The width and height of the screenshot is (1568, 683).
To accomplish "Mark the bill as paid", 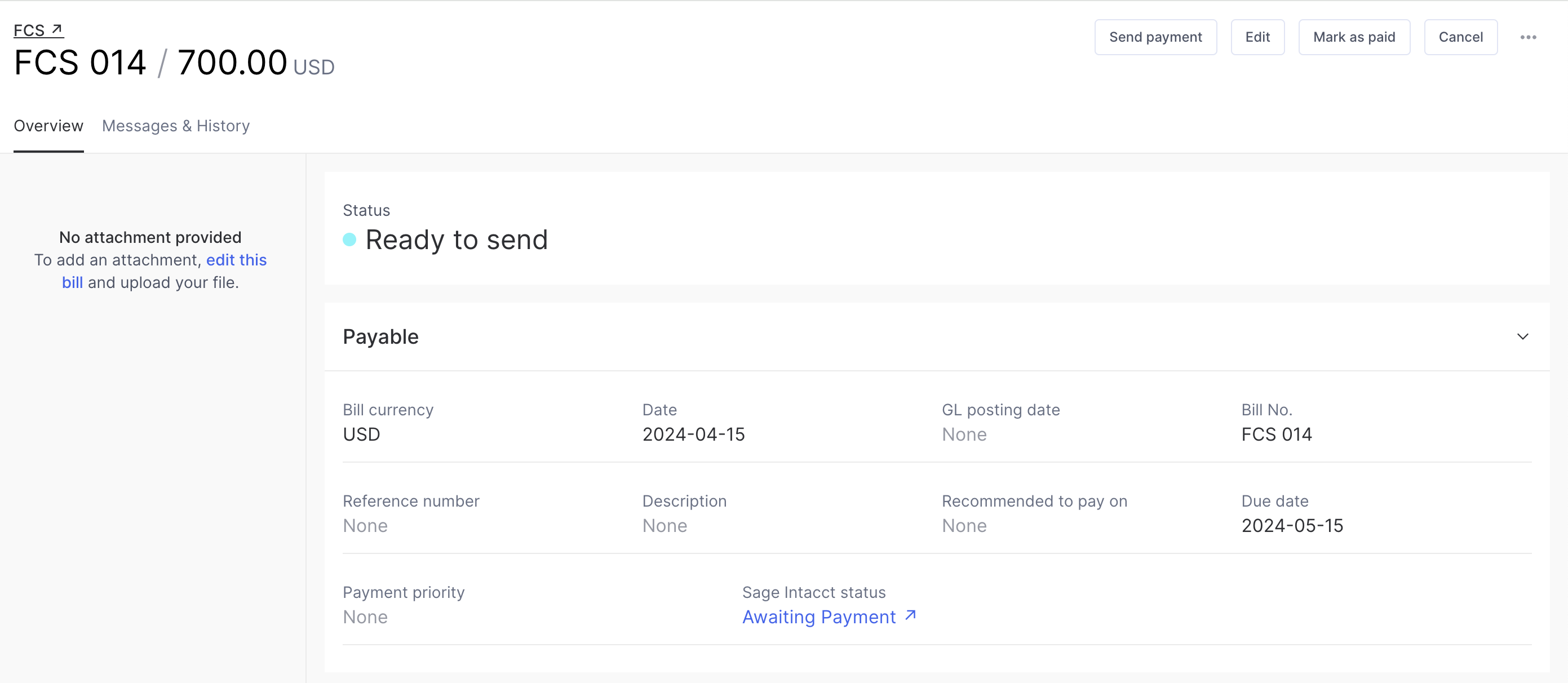I will [1354, 37].
